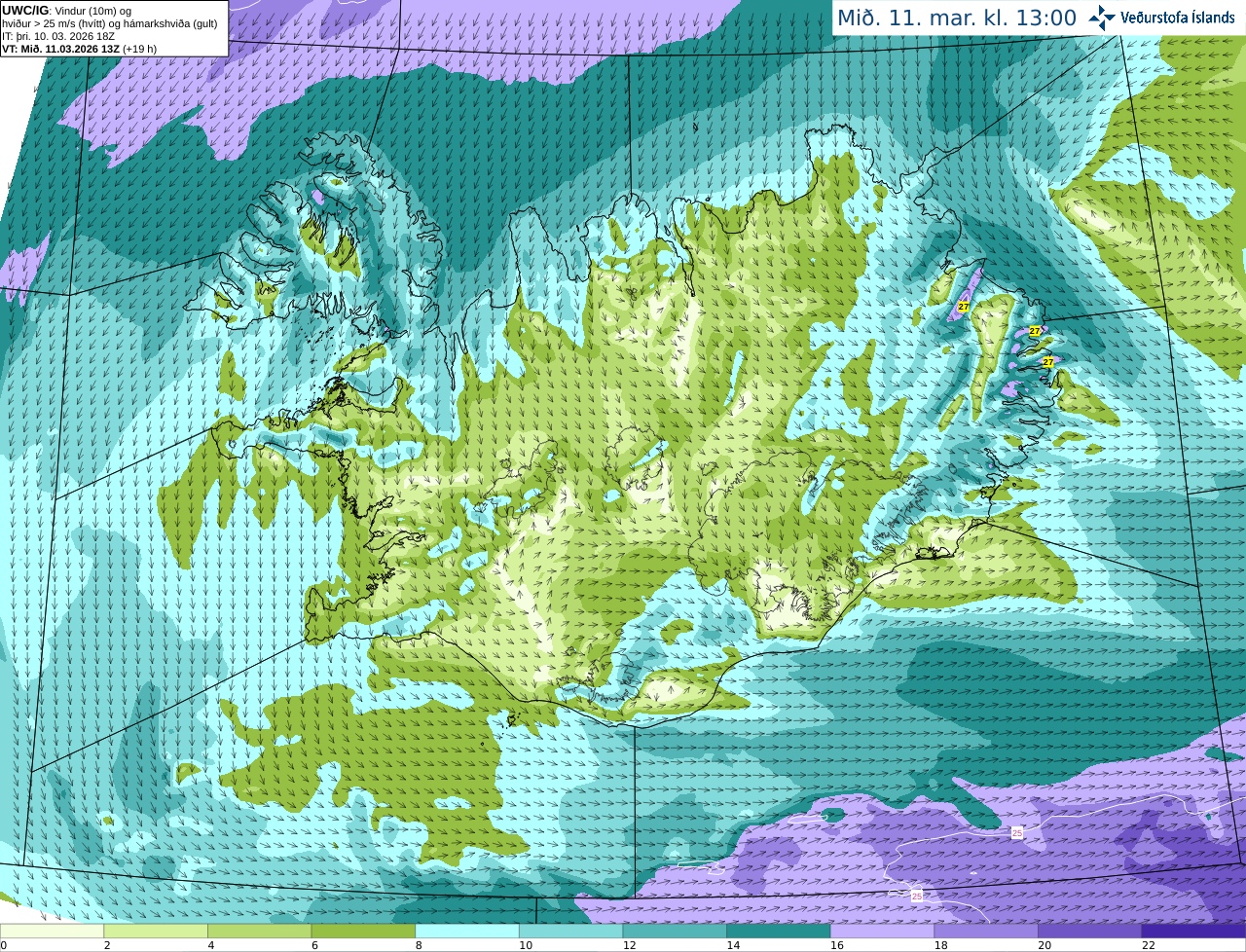1246x952 pixels.
Task: Select the 4–6 m/s legend swatch
Action: [x=260, y=931]
